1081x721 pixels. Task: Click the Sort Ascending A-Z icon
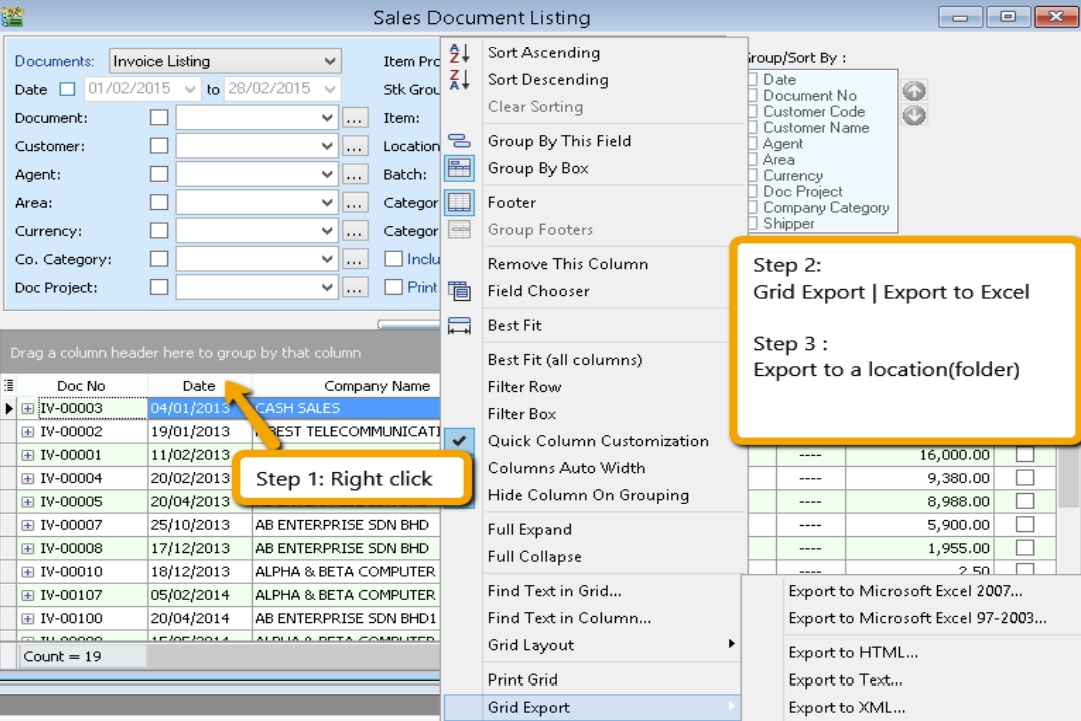[x=459, y=53]
